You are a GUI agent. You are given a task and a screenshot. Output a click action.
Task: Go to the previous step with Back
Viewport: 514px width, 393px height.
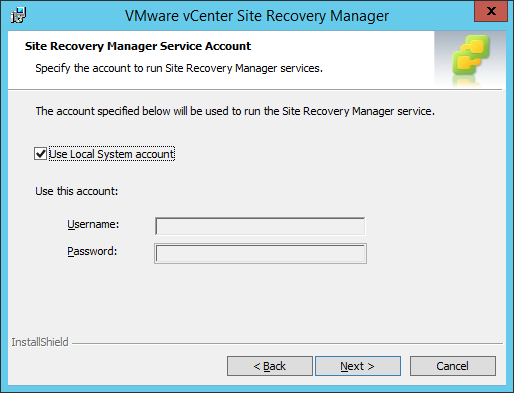270,366
